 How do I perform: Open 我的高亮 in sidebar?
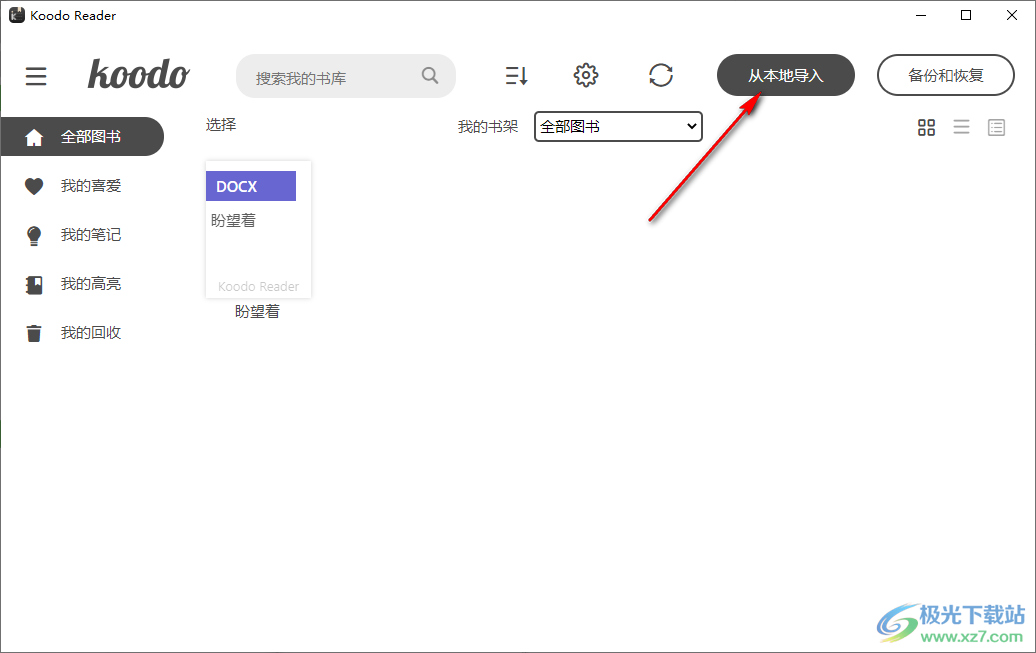click(91, 284)
